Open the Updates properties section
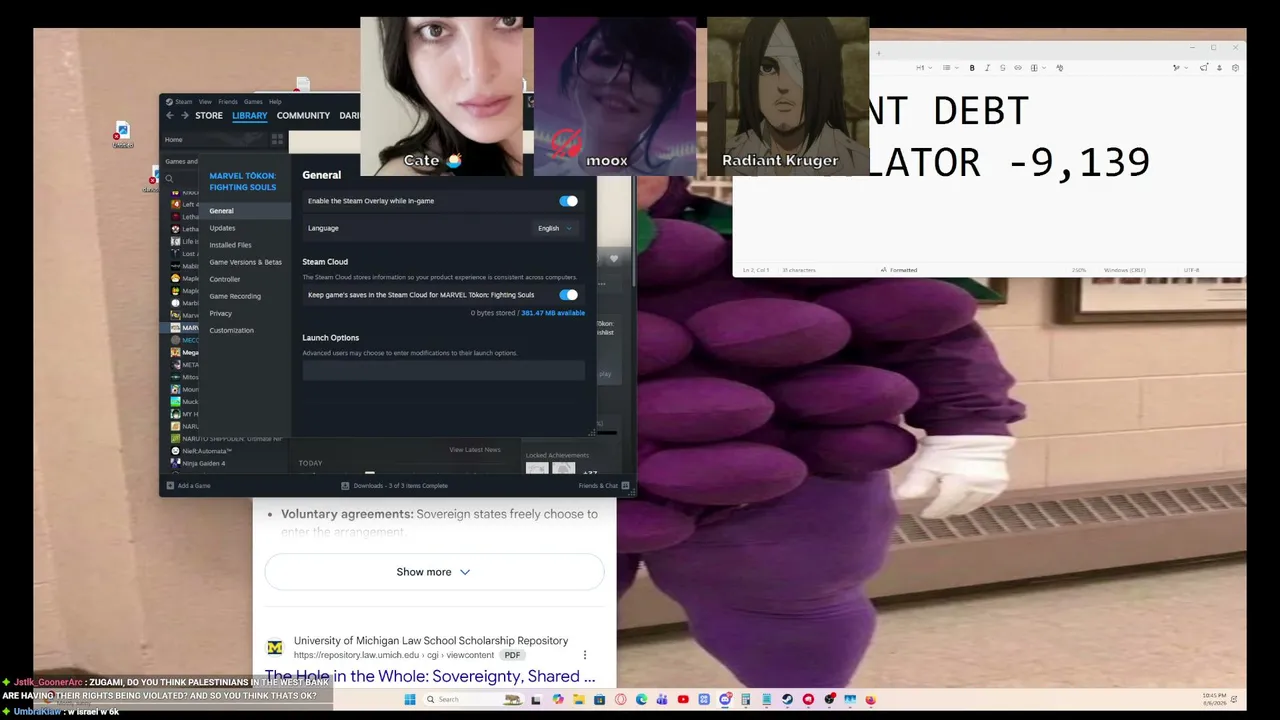 245,228
